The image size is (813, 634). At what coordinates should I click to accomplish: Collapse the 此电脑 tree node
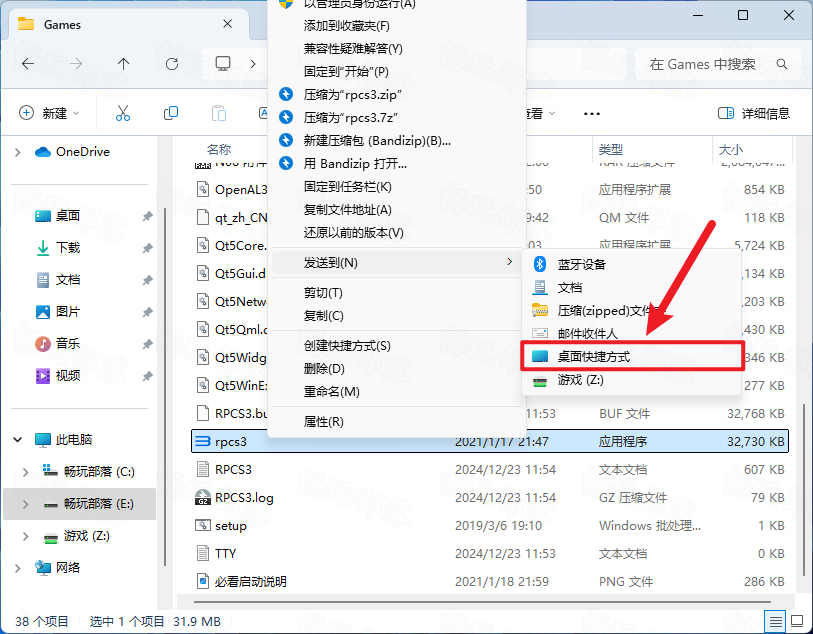18,440
